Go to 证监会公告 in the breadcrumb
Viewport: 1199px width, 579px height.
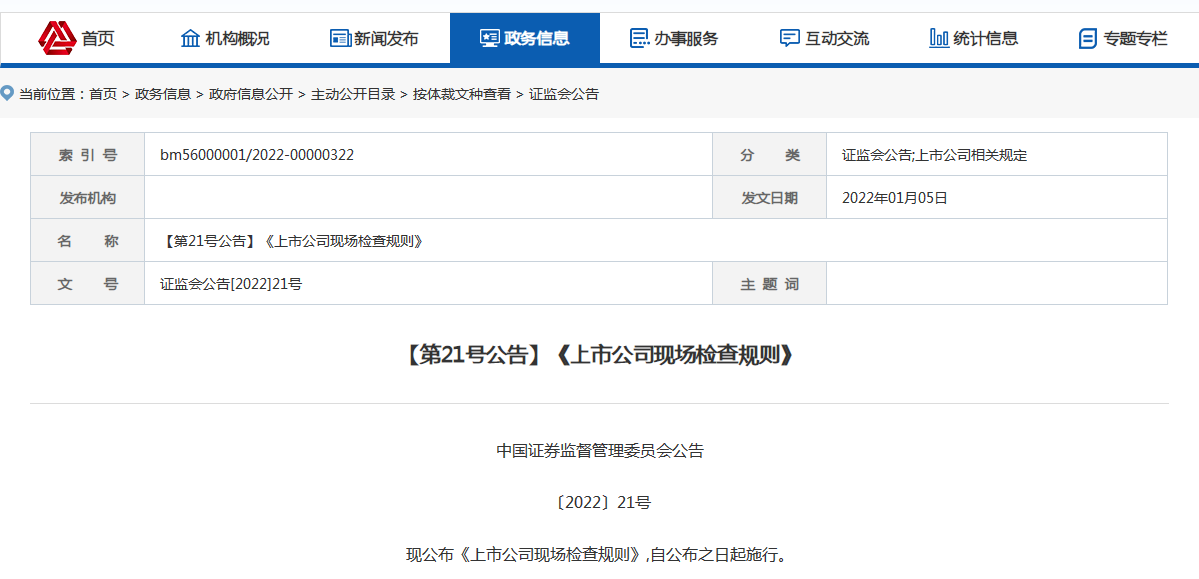click(564, 95)
